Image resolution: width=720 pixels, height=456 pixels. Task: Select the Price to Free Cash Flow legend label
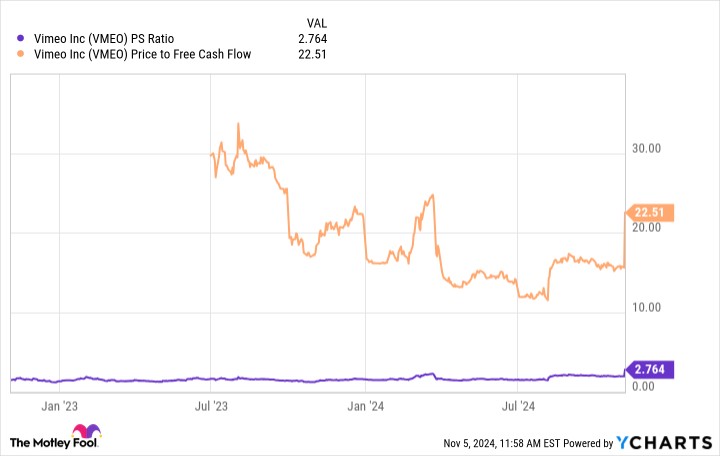click(x=141, y=54)
